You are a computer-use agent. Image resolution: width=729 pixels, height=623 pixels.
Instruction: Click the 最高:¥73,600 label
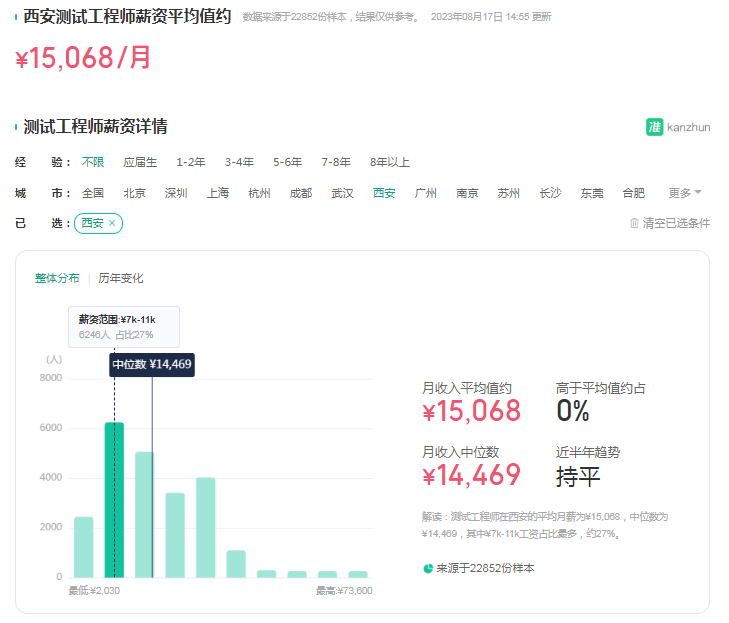(344, 590)
